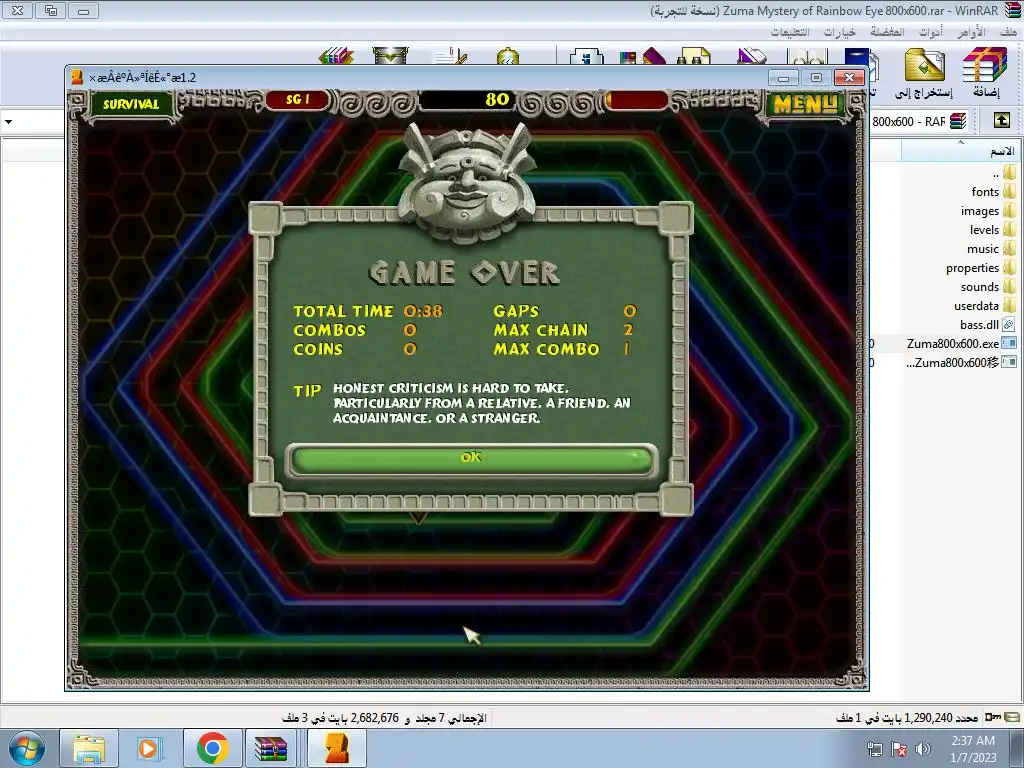Image resolution: width=1024 pixels, height=768 pixels.
Task: Click WinRAR's Comment toolbar icon
Action: [453, 57]
